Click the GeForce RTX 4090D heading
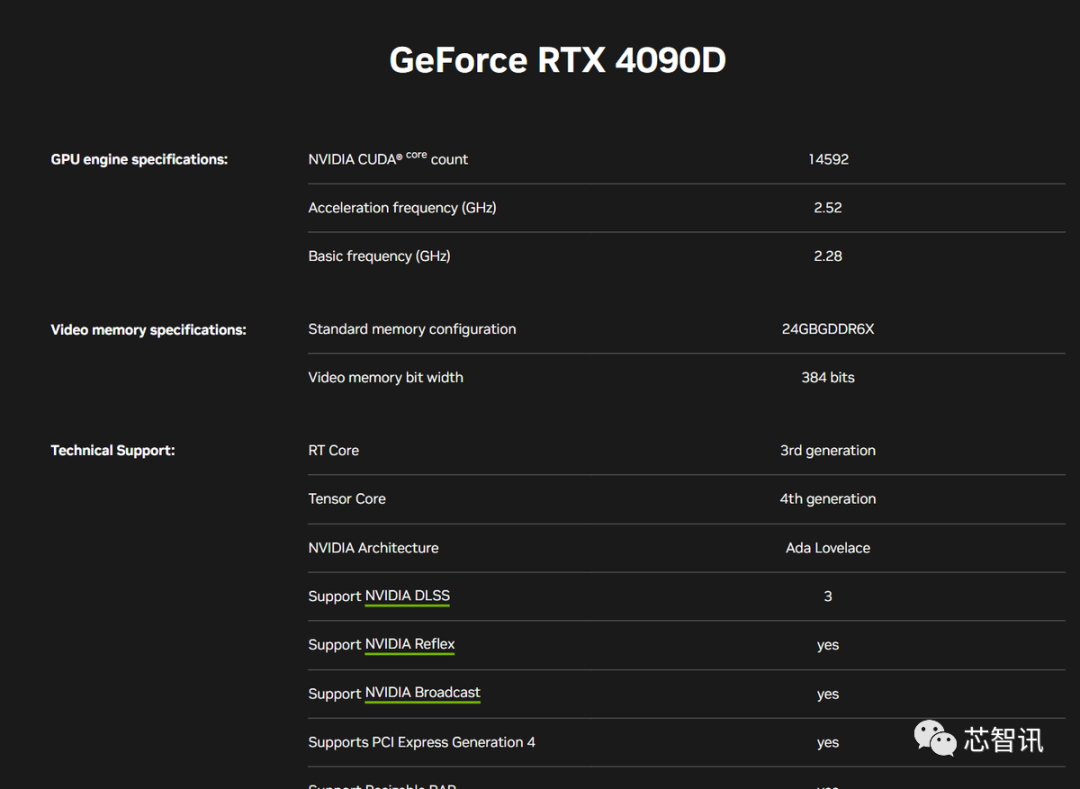The image size is (1080, 789). pos(557,60)
